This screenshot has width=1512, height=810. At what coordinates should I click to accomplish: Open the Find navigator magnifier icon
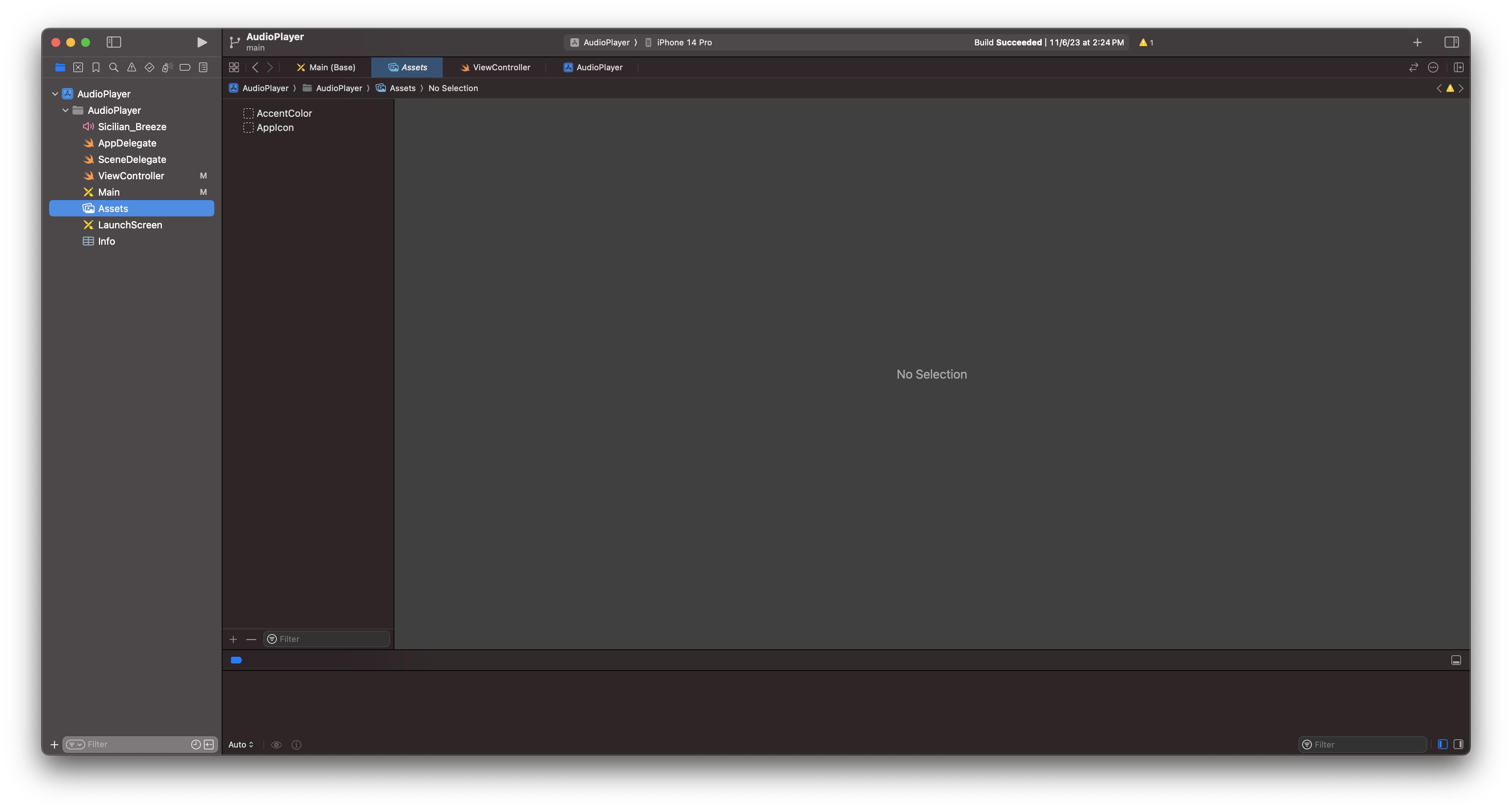point(114,67)
